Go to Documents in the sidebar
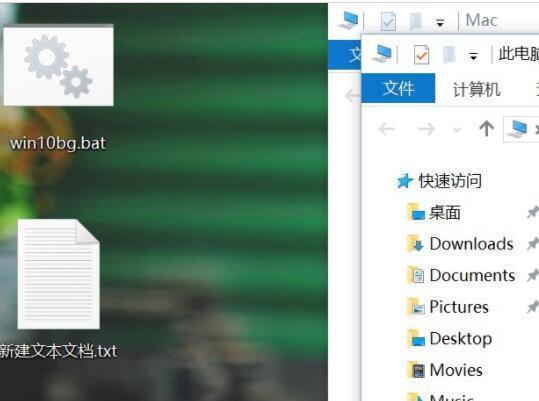The image size is (539, 401). pyautogui.click(x=472, y=276)
